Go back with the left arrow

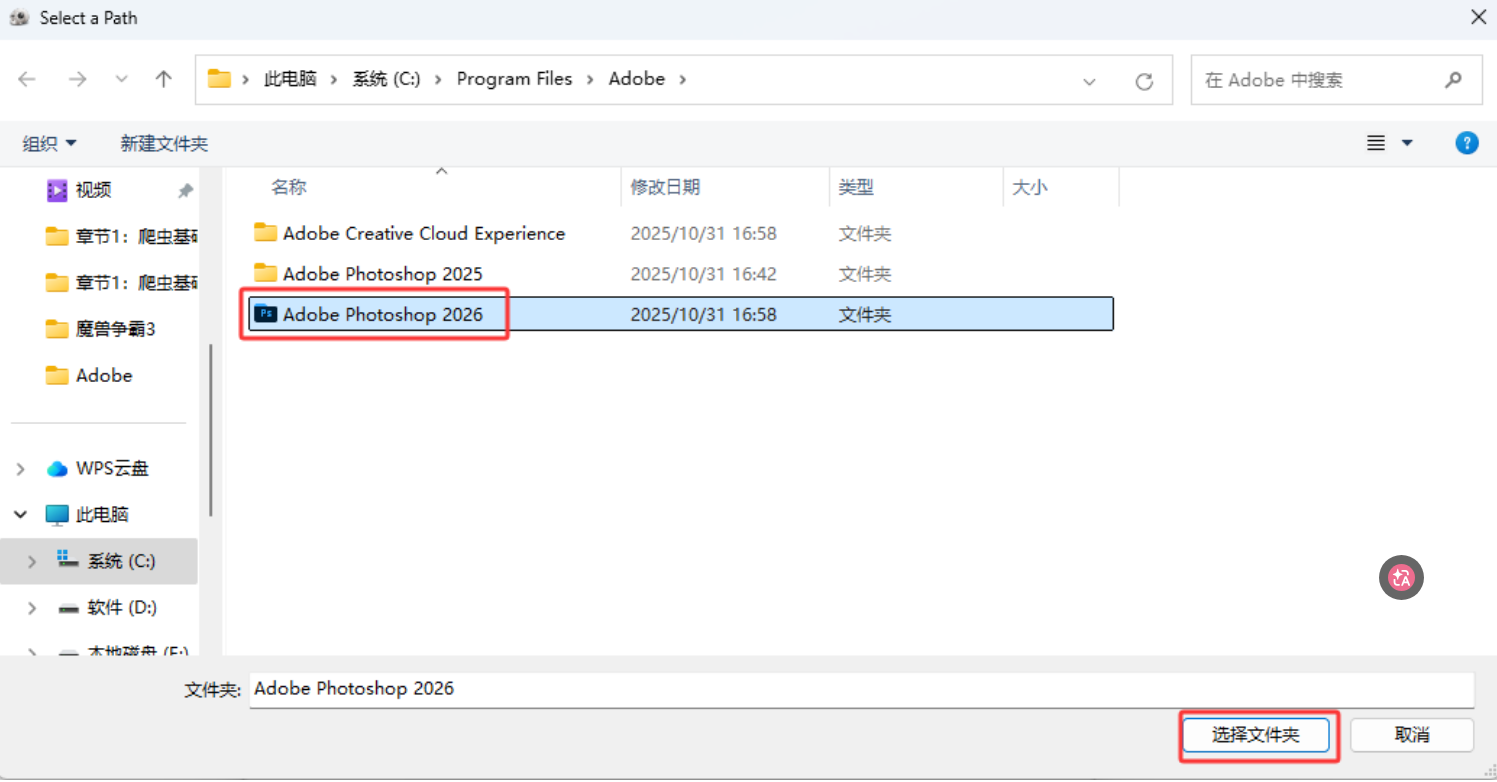[x=27, y=79]
